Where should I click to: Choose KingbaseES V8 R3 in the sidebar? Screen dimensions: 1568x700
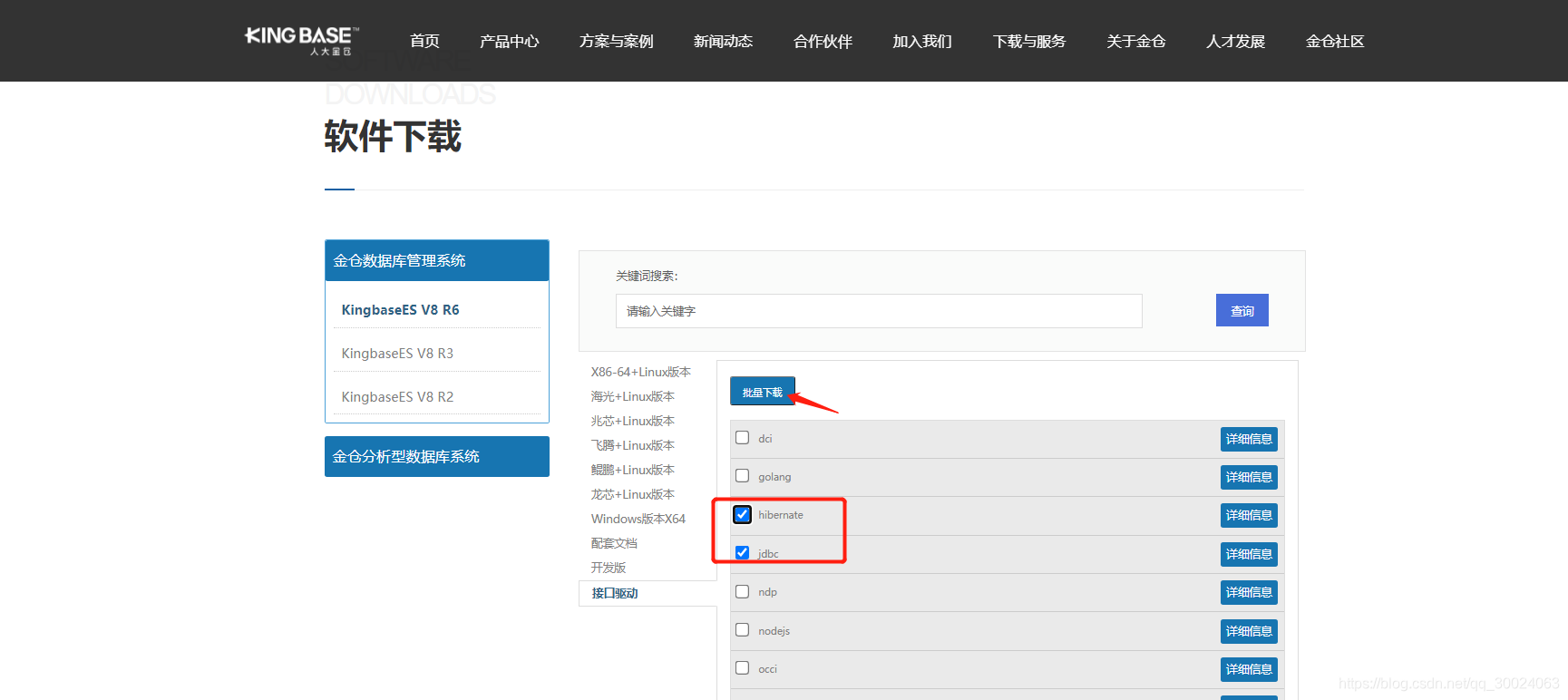click(x=397, y=354)
